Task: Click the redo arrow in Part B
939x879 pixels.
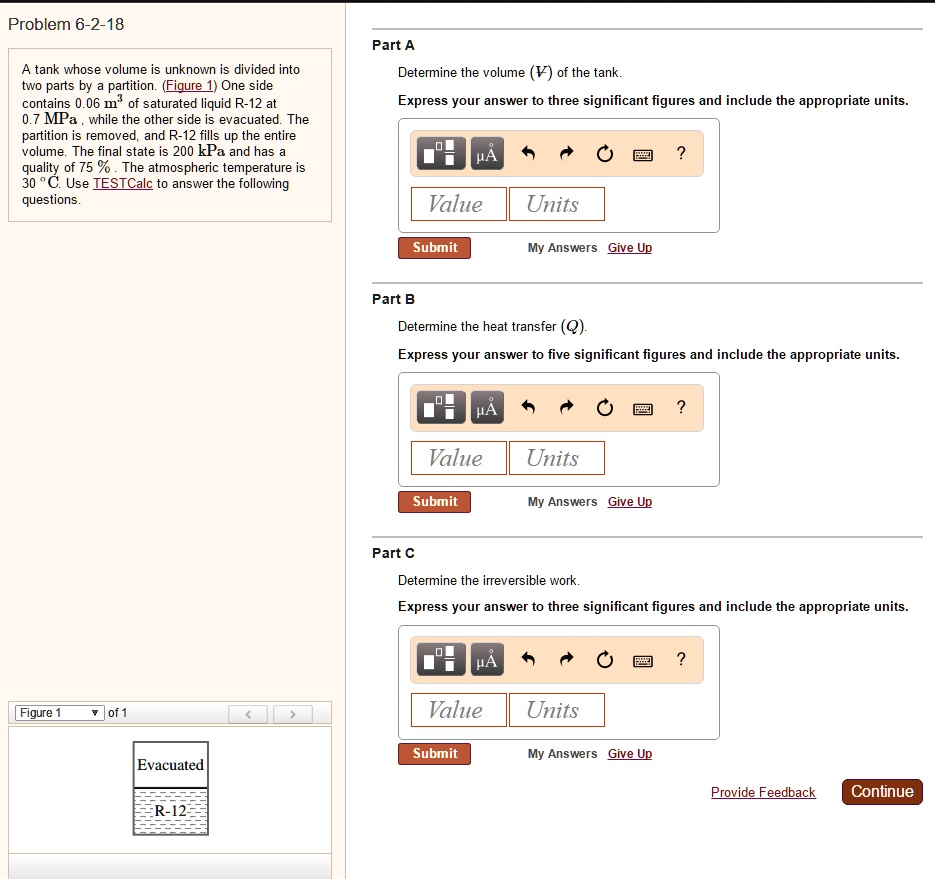Action: click(567, 407)
